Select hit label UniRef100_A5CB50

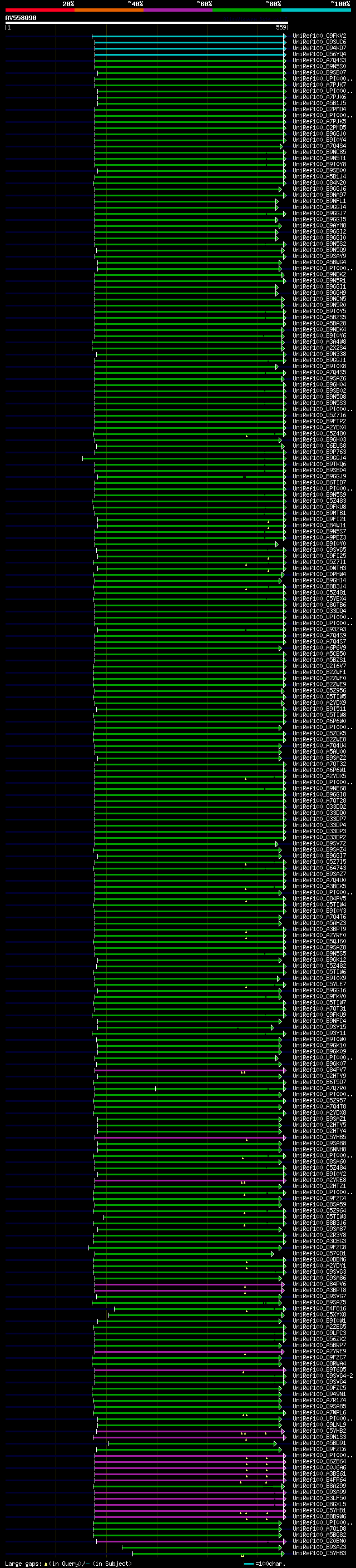click(319, 654)
